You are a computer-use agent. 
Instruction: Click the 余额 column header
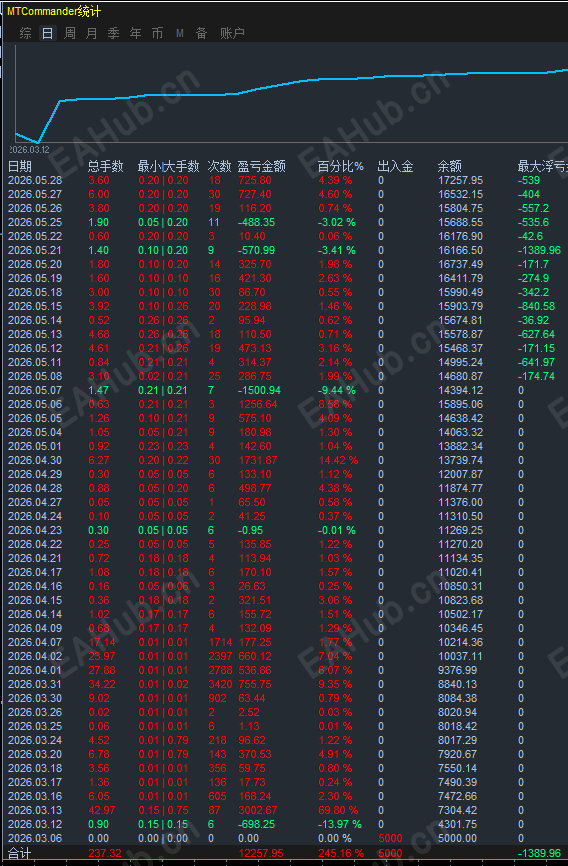tap(450, 166)
